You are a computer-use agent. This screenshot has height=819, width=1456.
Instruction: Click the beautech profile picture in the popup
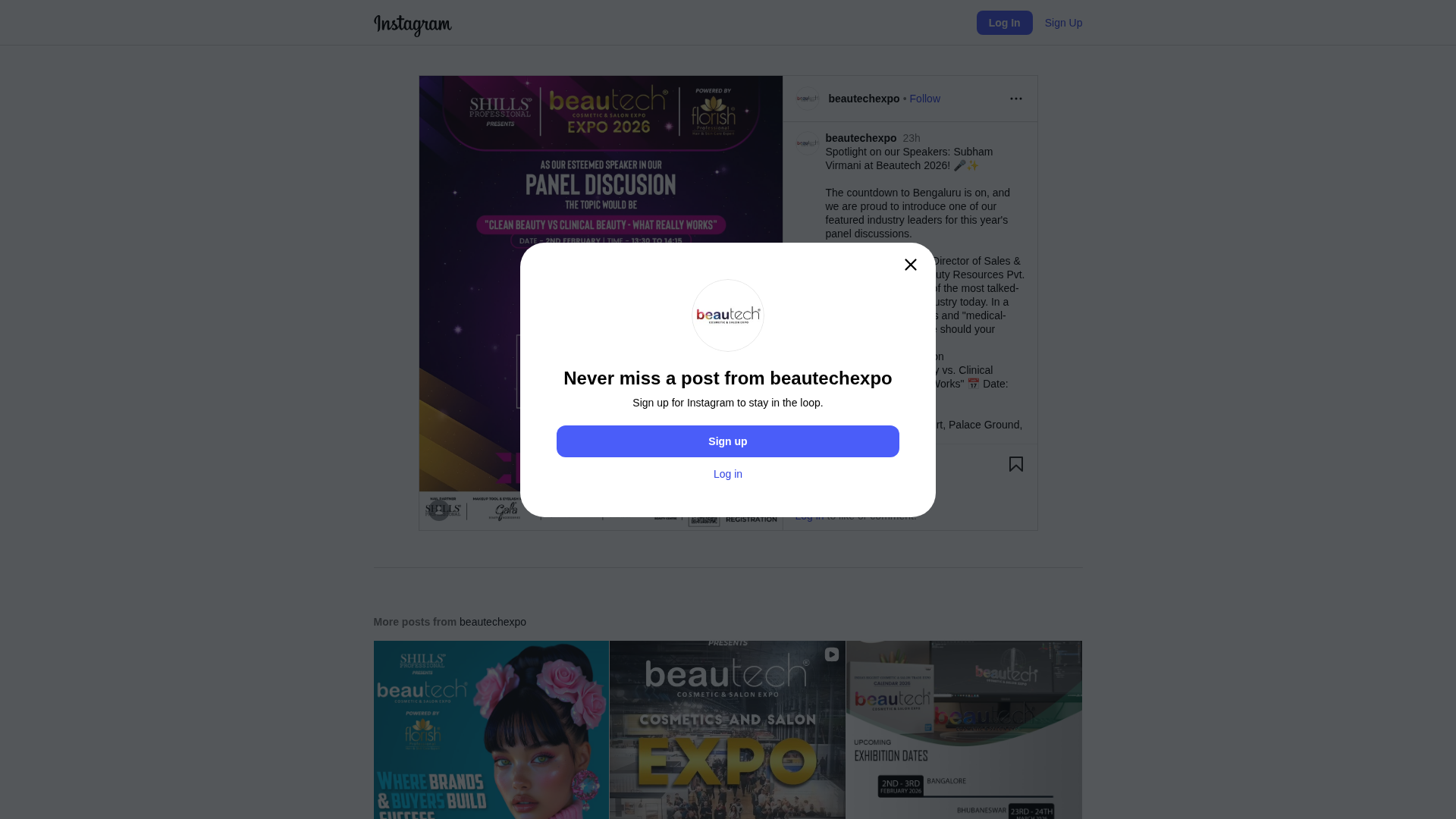pos(727,315)
